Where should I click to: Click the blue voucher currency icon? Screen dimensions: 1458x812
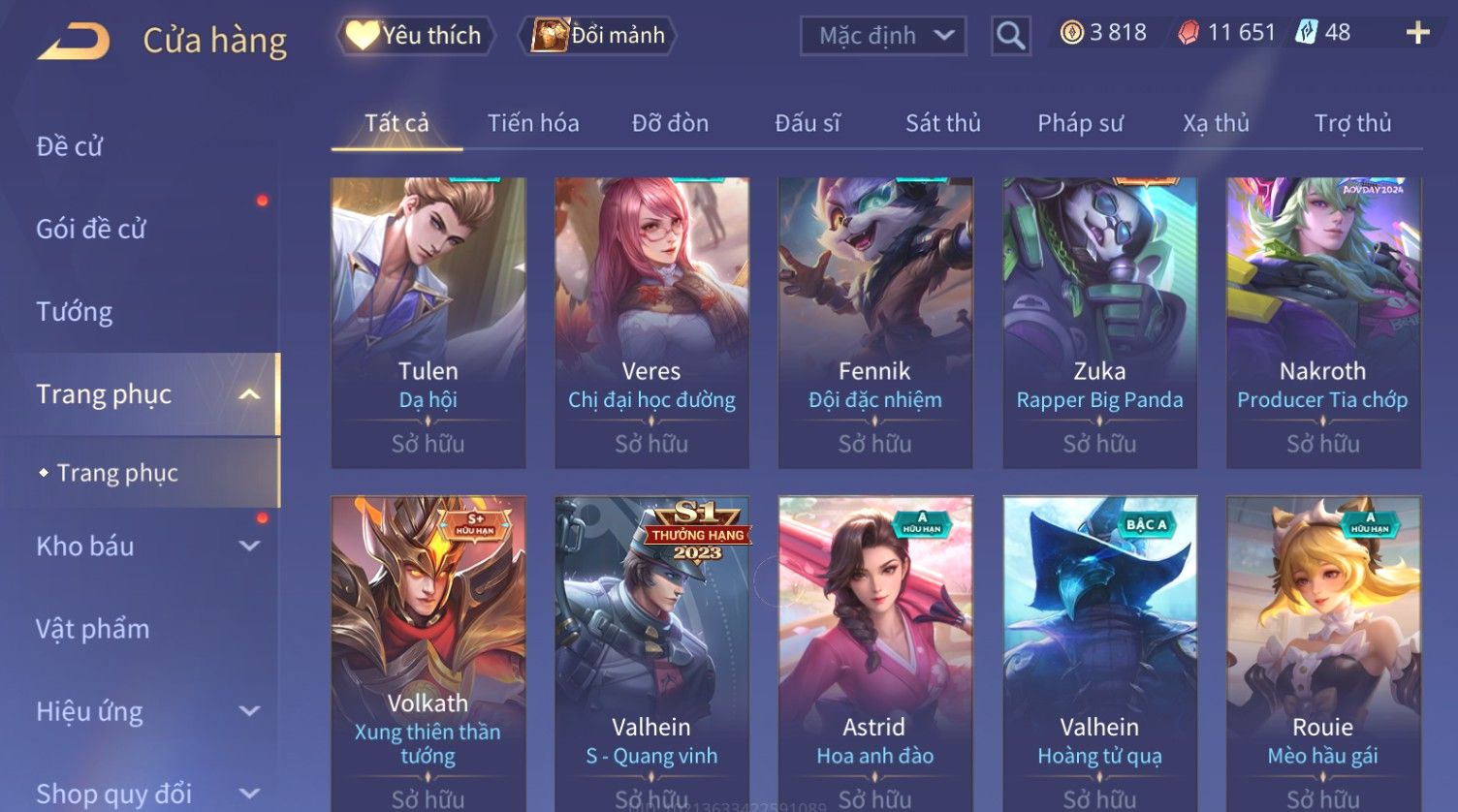point(1306,33)
